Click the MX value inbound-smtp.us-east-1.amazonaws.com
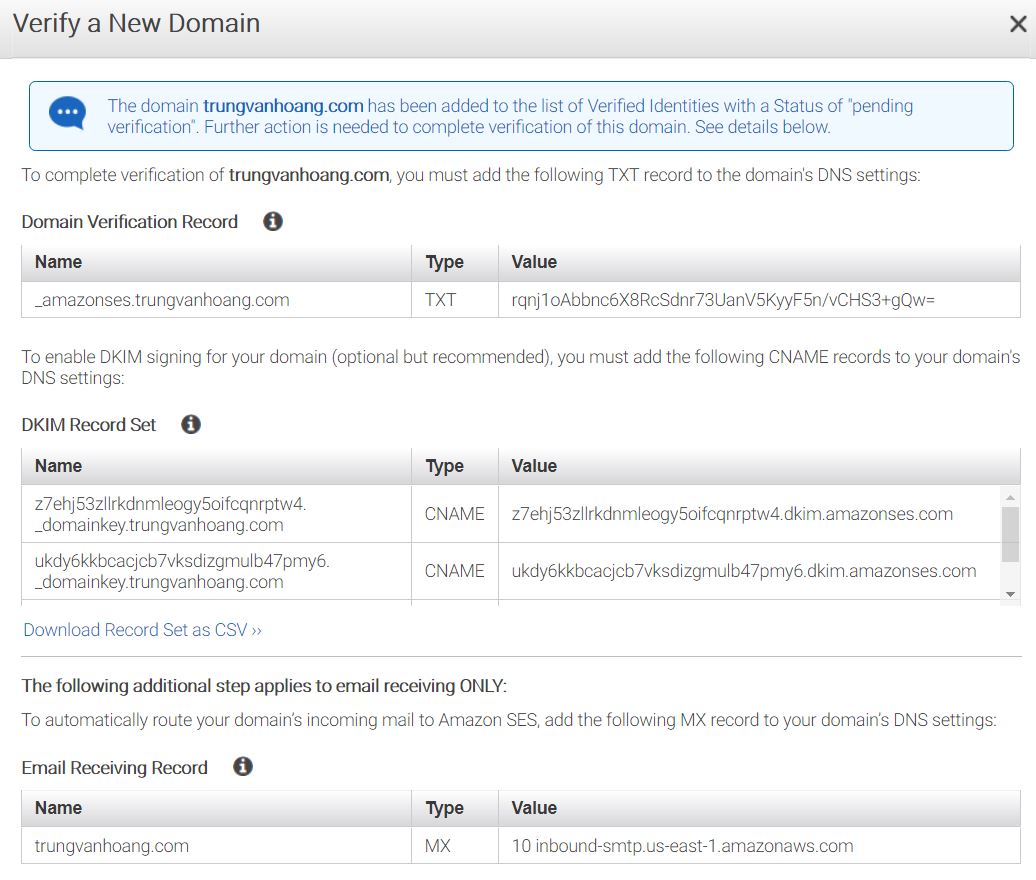This screenshot has height=880, width=1036. tap(682, 846)
